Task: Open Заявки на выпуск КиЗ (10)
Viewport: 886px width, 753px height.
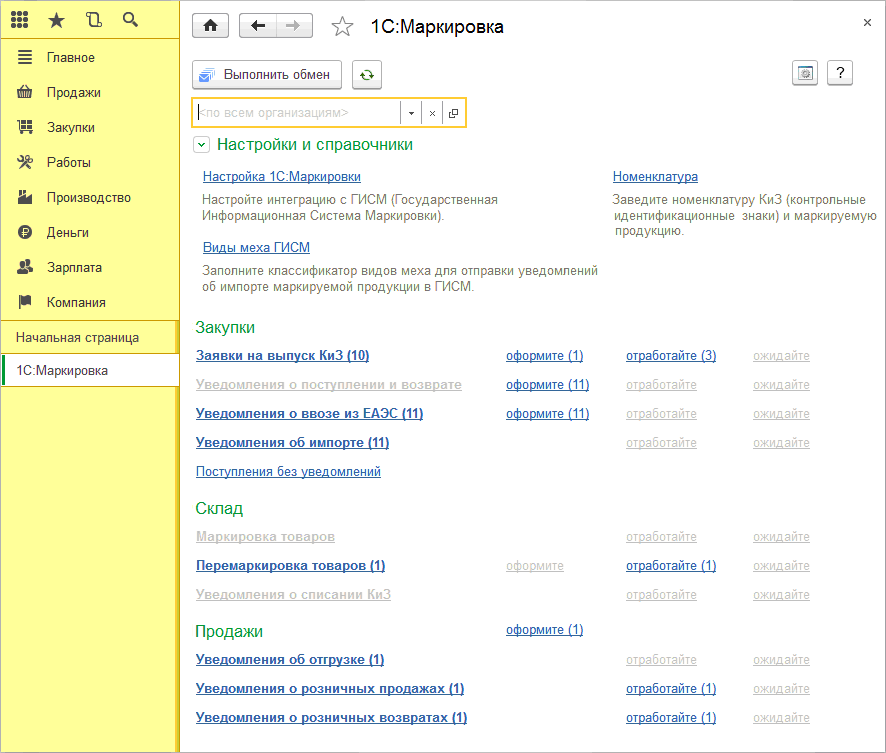Action: [283, 356]
